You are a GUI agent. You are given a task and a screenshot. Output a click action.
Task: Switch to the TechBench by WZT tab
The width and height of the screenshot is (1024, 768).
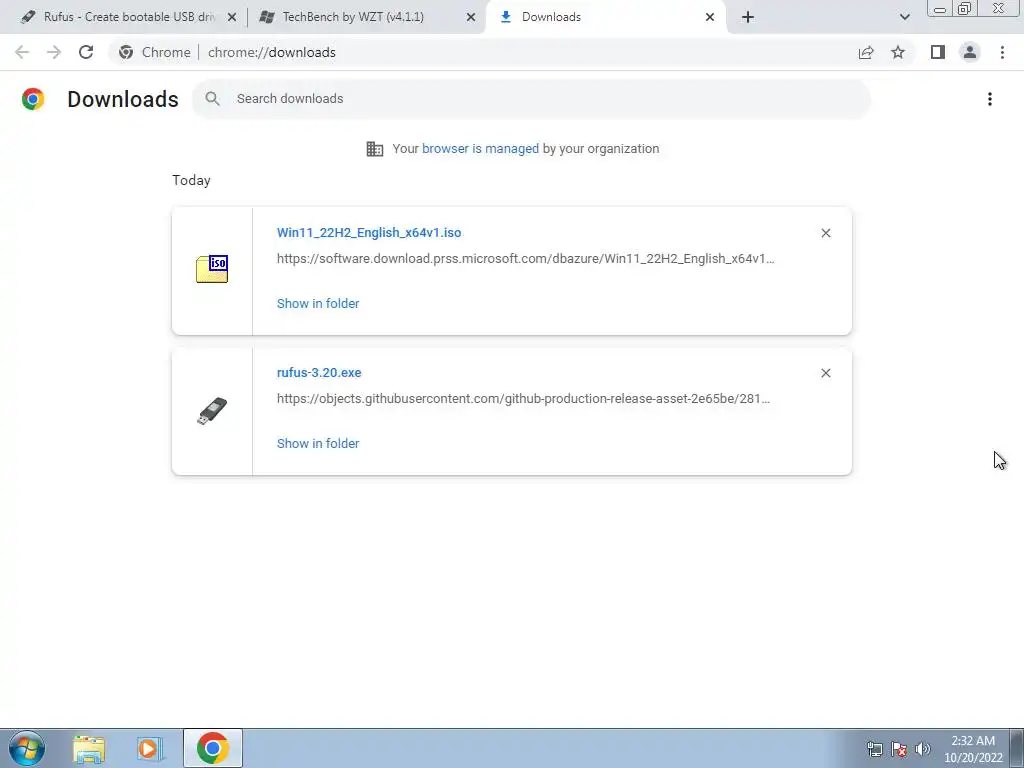(x=366, y=17)
